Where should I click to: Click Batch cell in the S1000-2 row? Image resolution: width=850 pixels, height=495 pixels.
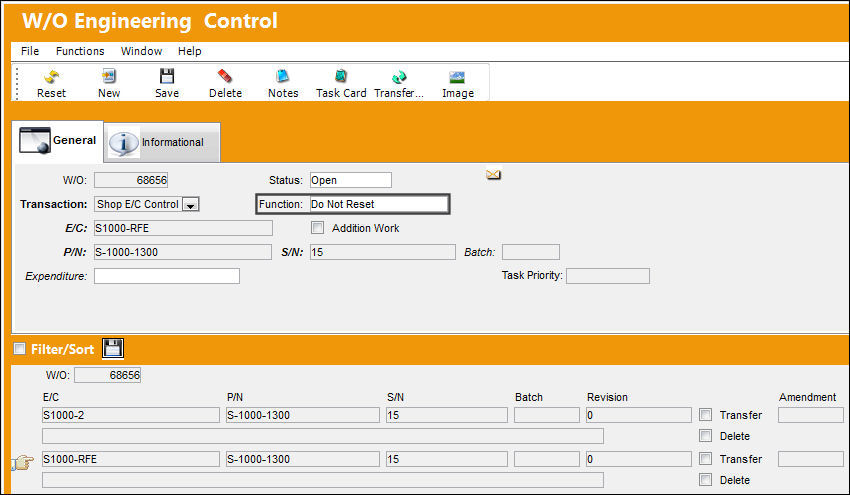[x=546, y=415]
